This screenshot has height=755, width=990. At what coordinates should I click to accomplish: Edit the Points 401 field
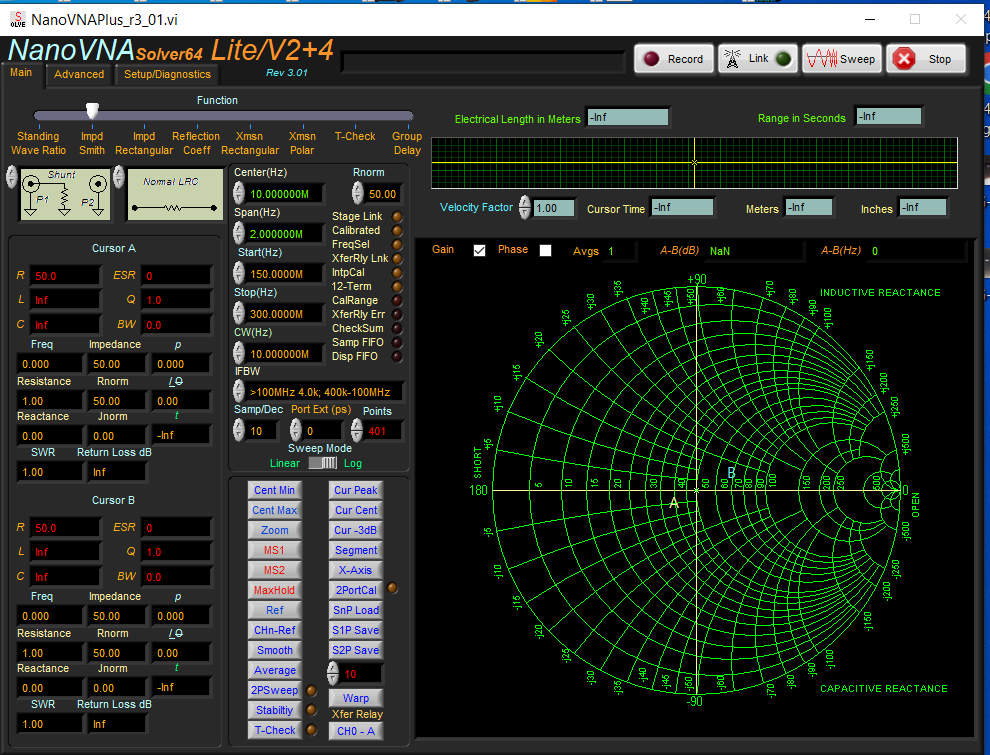tap(383, 431)
